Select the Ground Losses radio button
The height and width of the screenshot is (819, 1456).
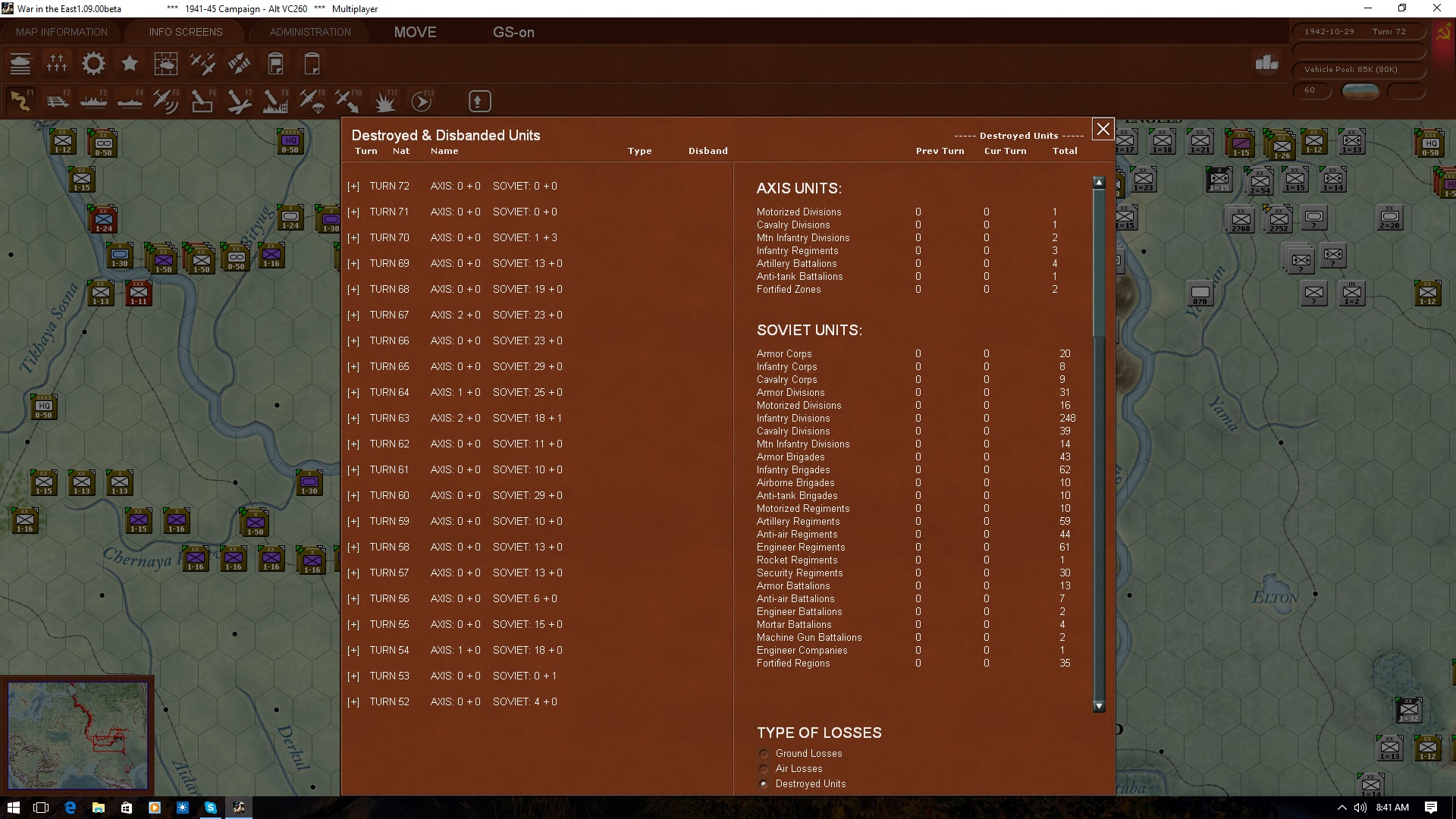click(x=764, y=754)
